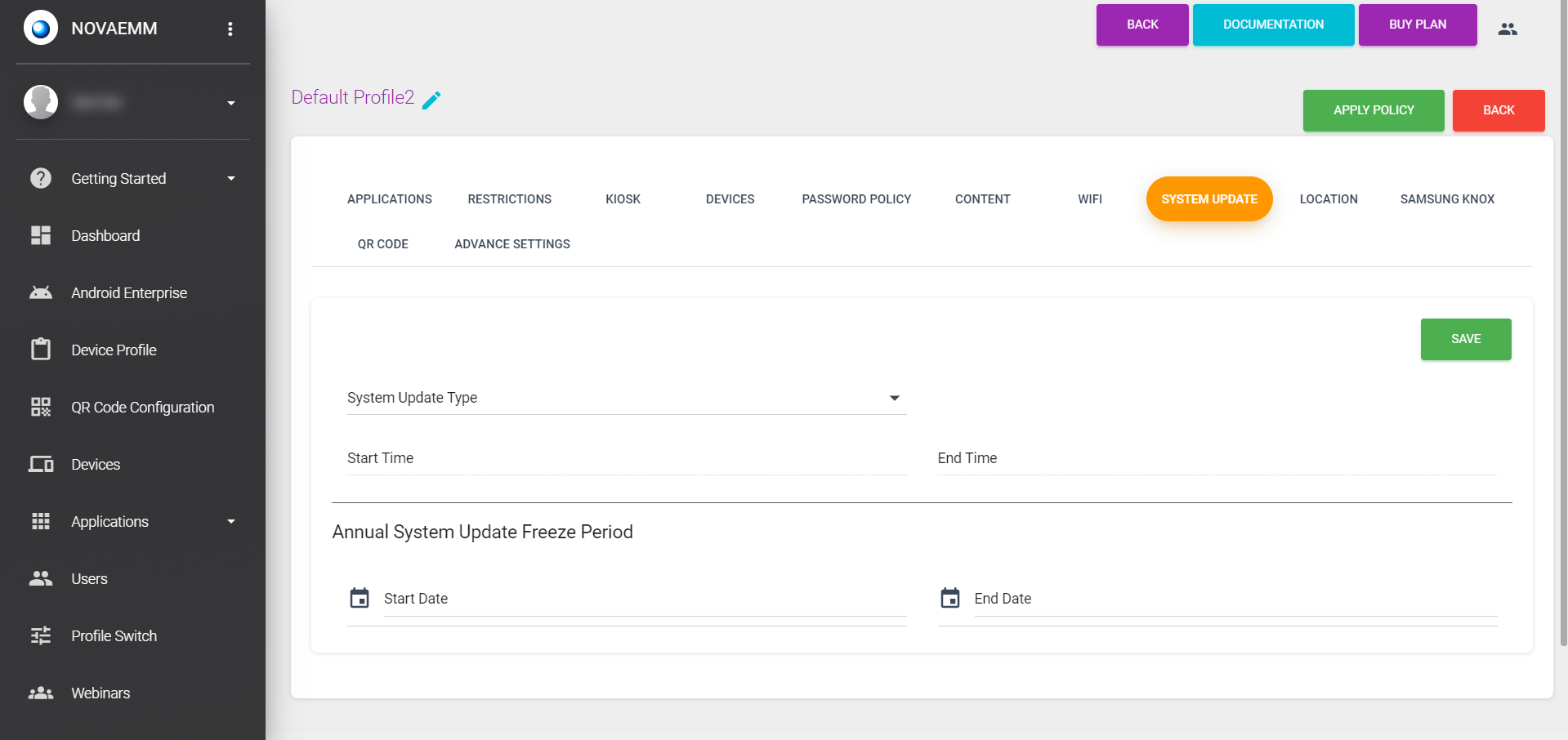Image resolution: width=1568 pixels, height=740 pixels.
Task: Open the System Update Type dropdown
Action: (x=627, y=398)
